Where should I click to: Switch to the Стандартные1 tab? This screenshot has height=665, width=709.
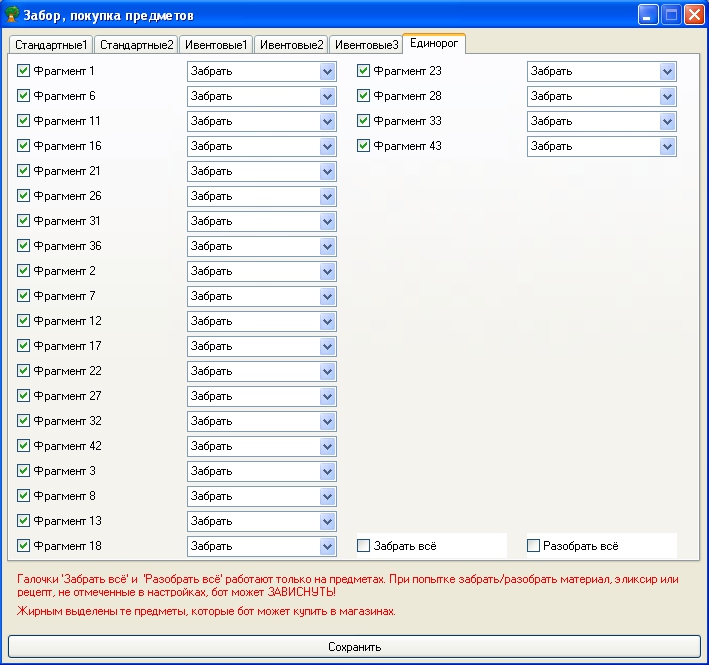[51, 45]
